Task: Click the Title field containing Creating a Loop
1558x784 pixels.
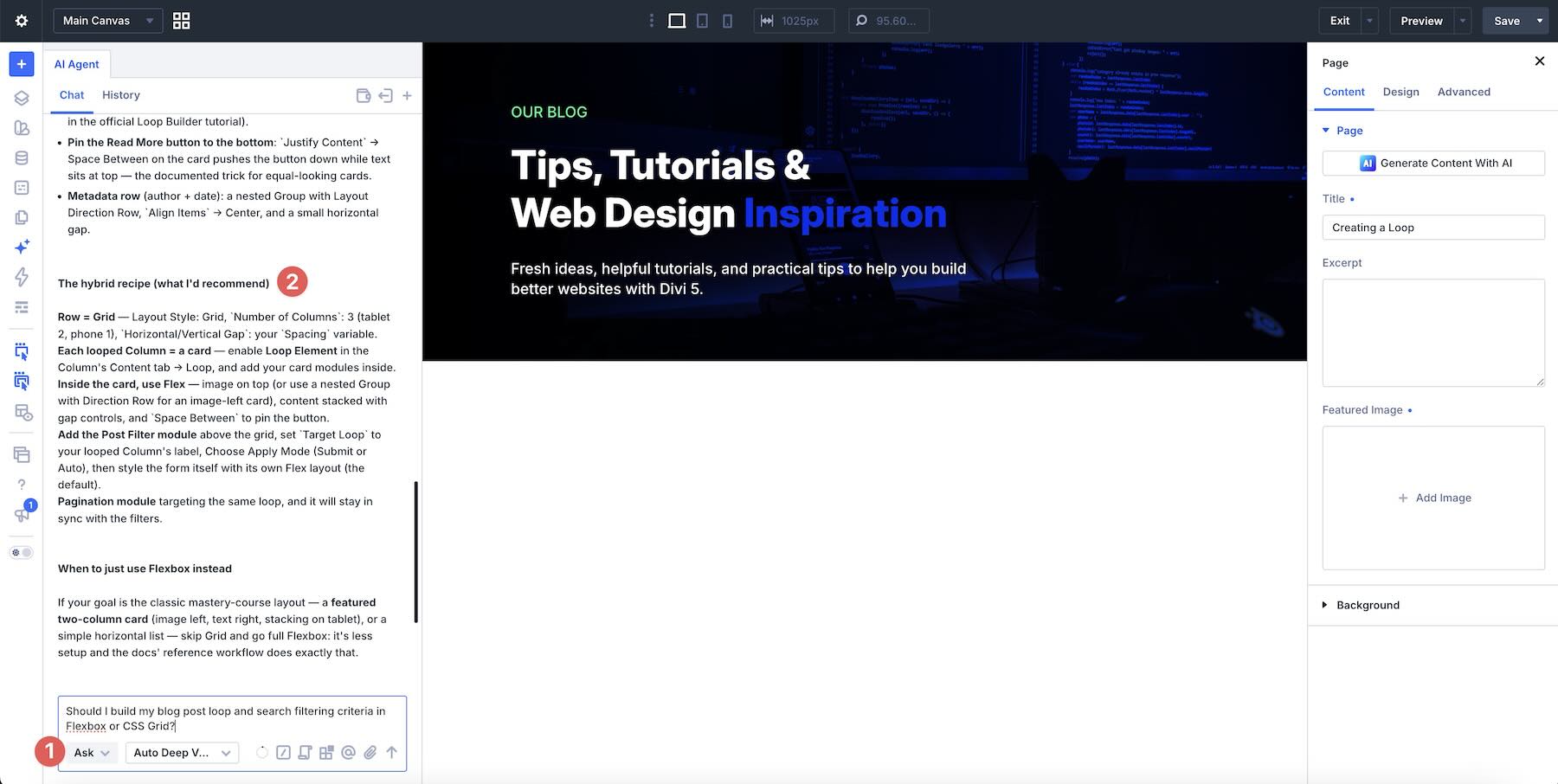Action: tap(1433, 228)
